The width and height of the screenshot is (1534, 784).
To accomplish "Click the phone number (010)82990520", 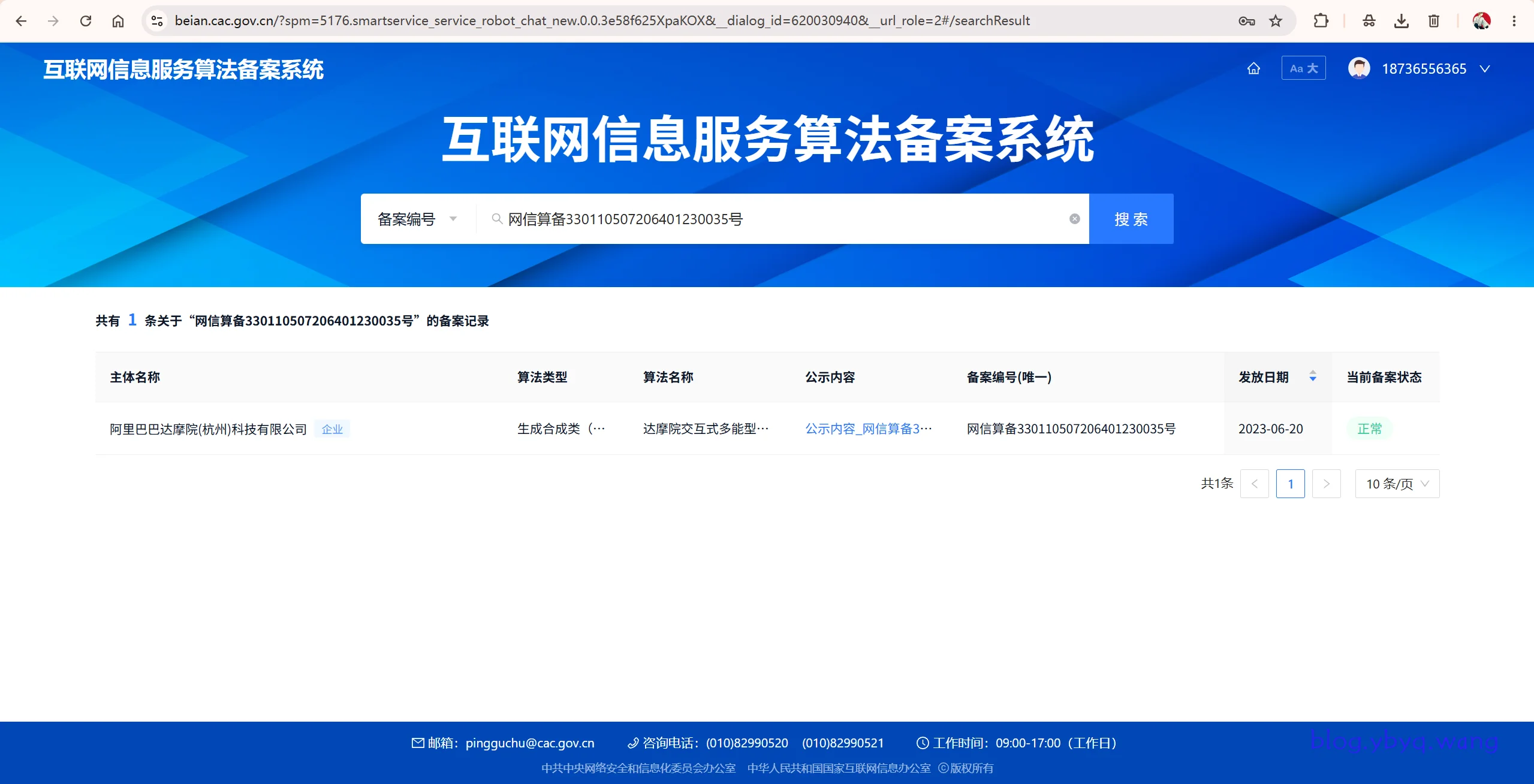I will (747, 743).
